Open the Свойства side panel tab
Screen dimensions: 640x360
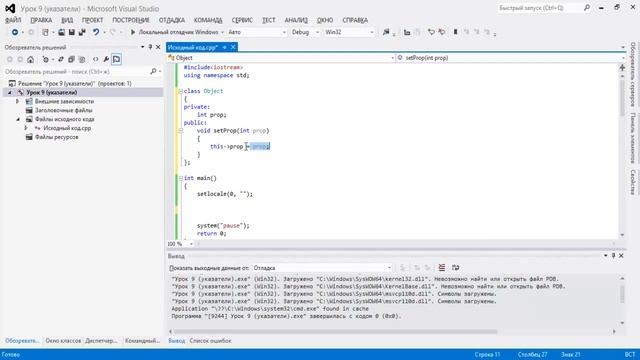click(x=633, y=182)
